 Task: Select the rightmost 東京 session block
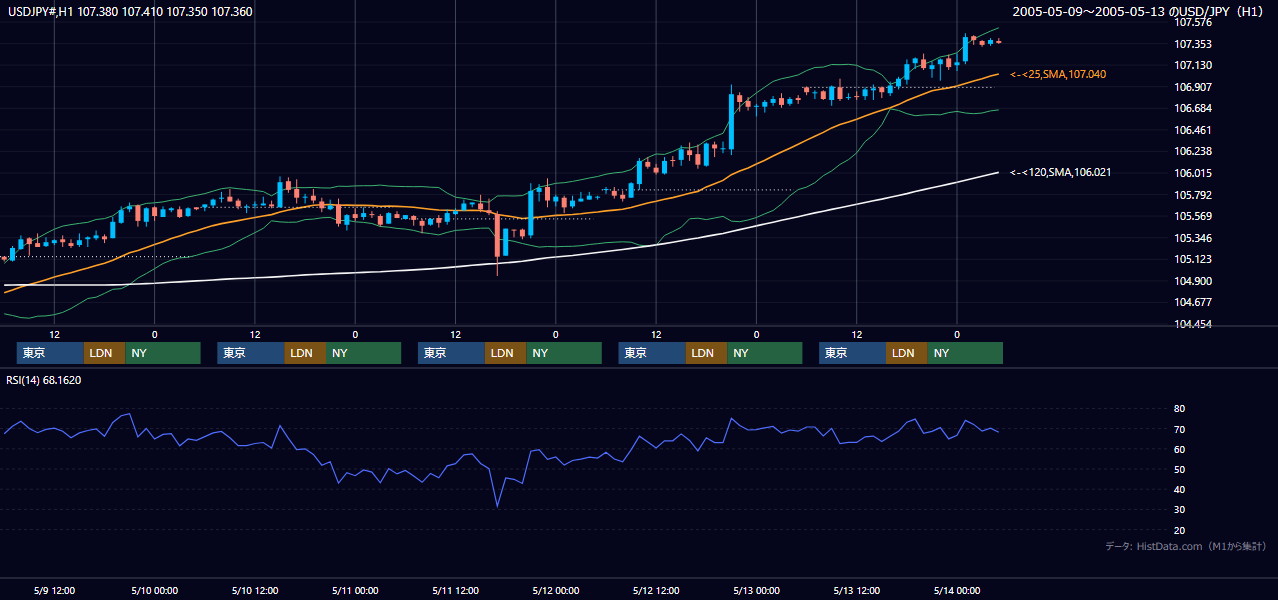[852, 353]
